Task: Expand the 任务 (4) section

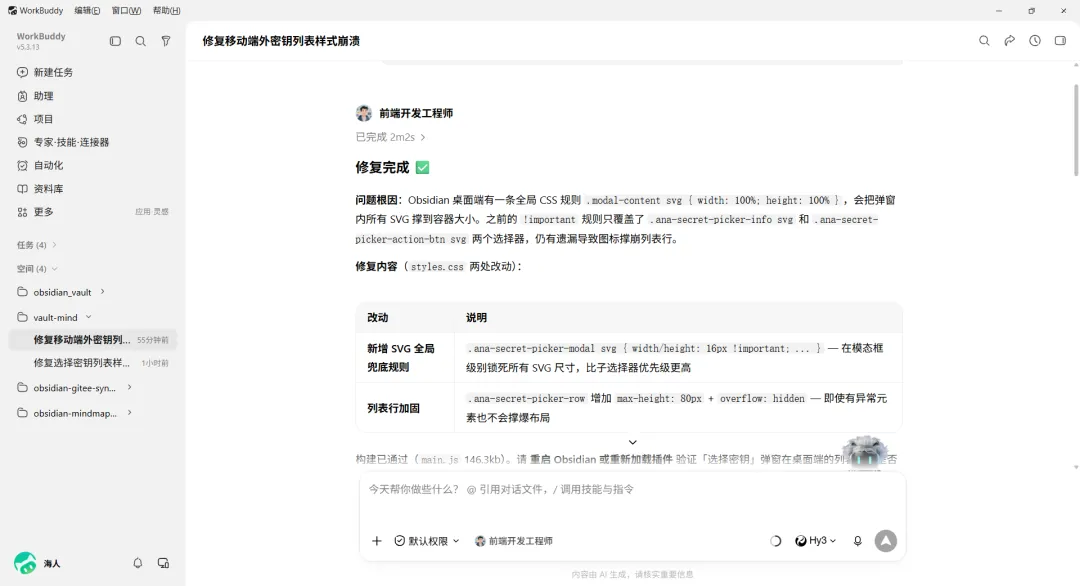Action: coord(37,245)
